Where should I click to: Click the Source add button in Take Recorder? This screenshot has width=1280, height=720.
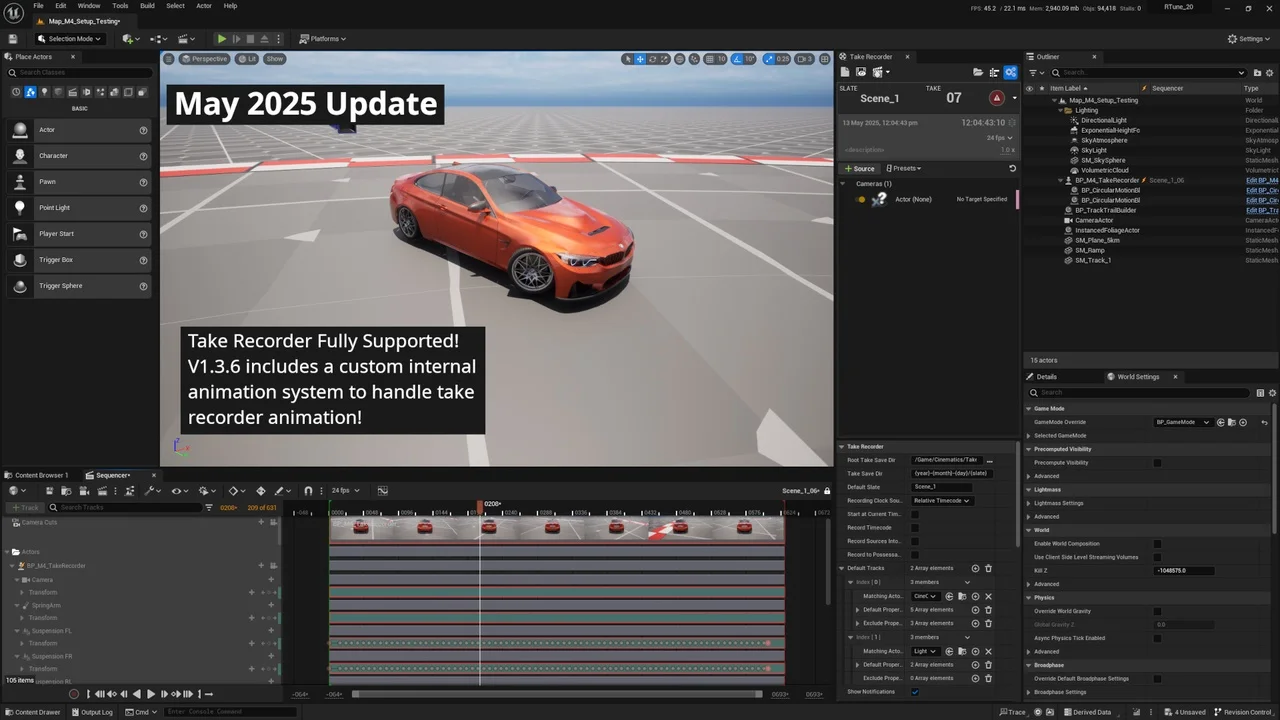coord(859,169)
